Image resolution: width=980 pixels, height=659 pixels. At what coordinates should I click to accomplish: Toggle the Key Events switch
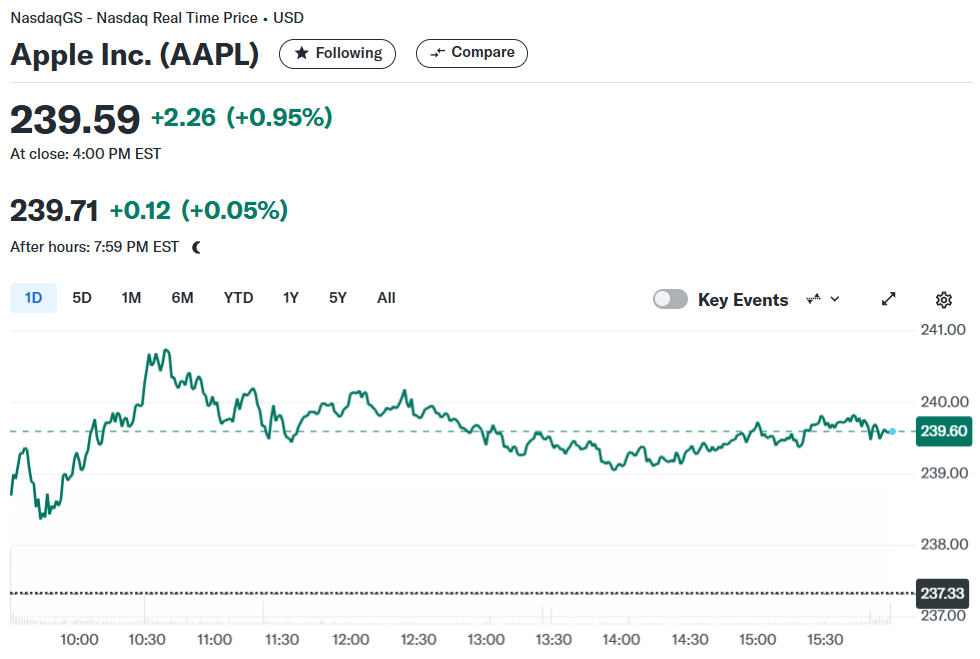coord(670,299)
